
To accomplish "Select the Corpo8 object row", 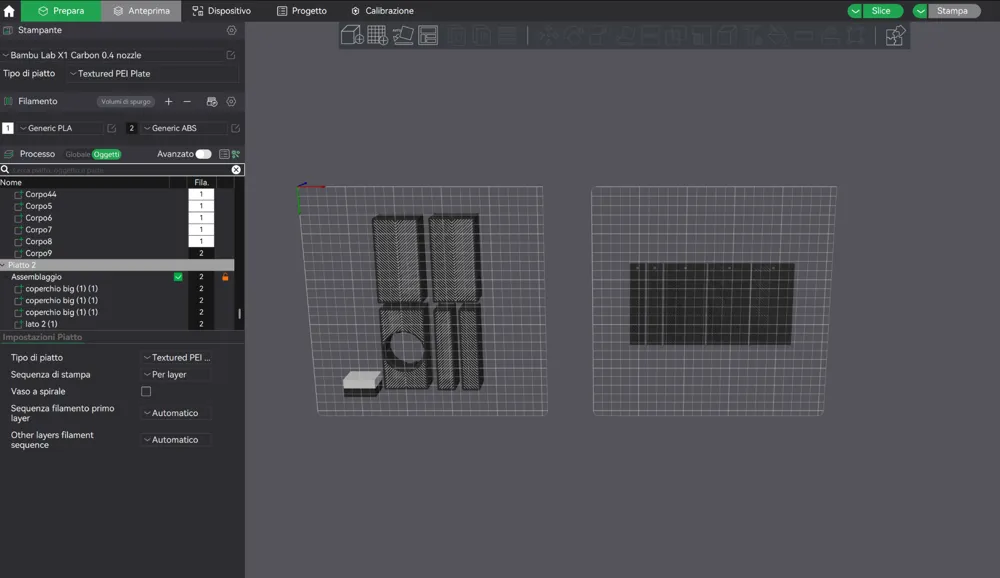I will pos(117,242).
